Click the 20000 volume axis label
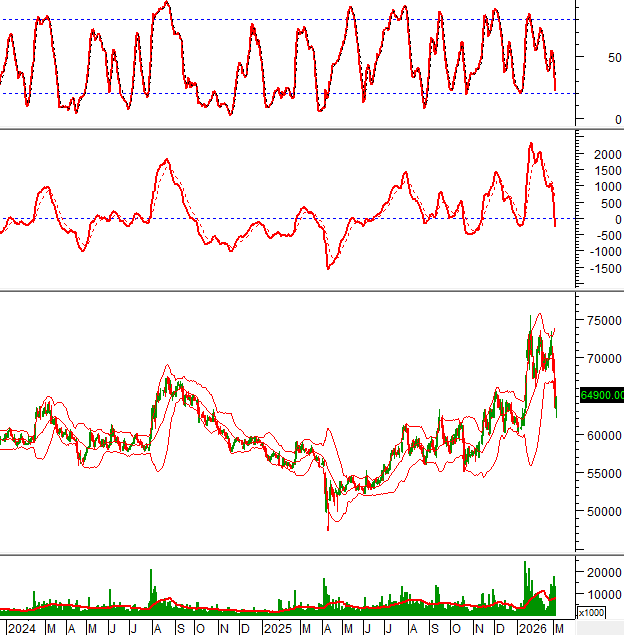 pos(603,572)
